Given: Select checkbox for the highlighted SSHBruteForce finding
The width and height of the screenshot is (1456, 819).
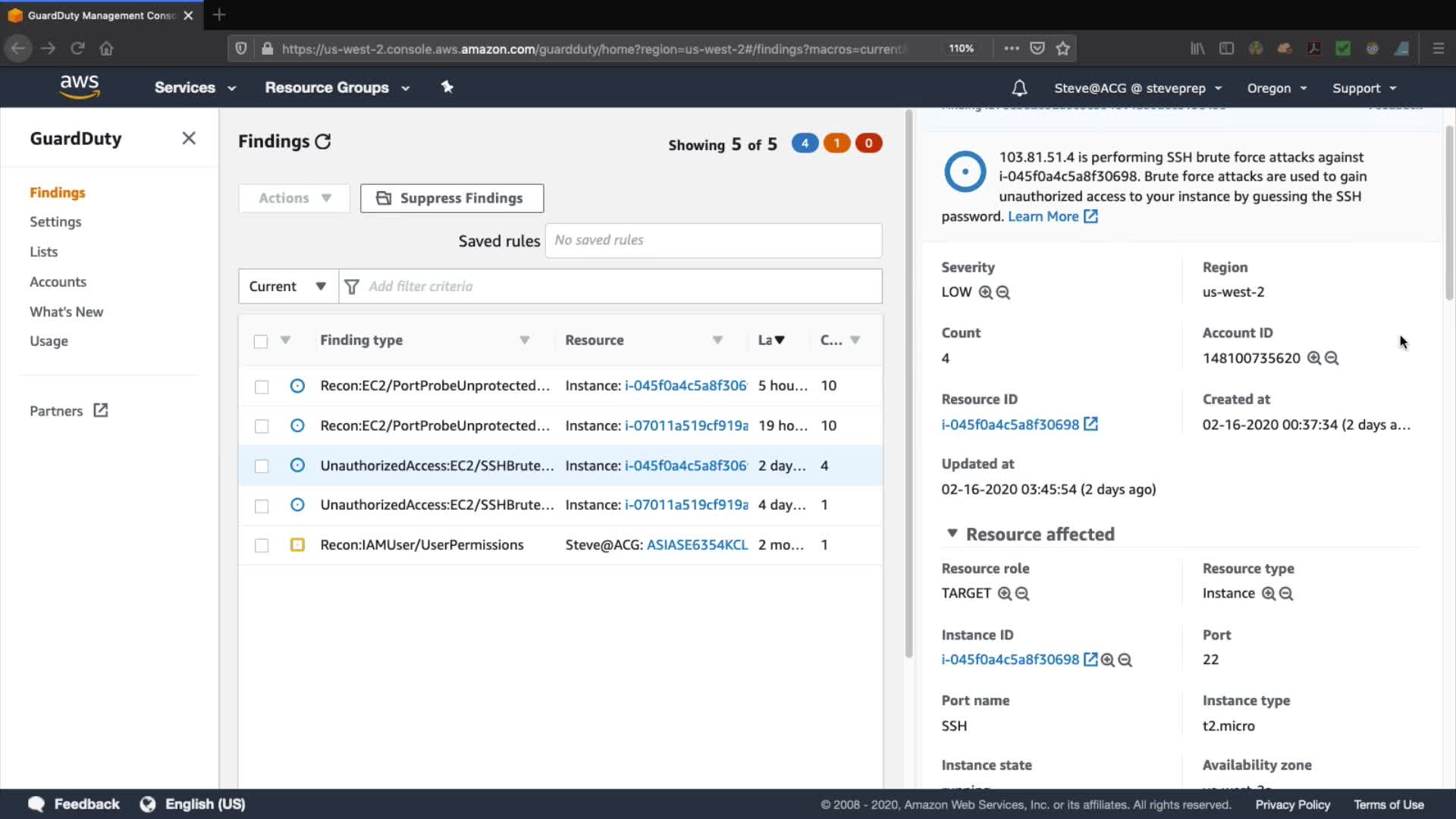Looking at the screenshot, I should coord(262,466).
